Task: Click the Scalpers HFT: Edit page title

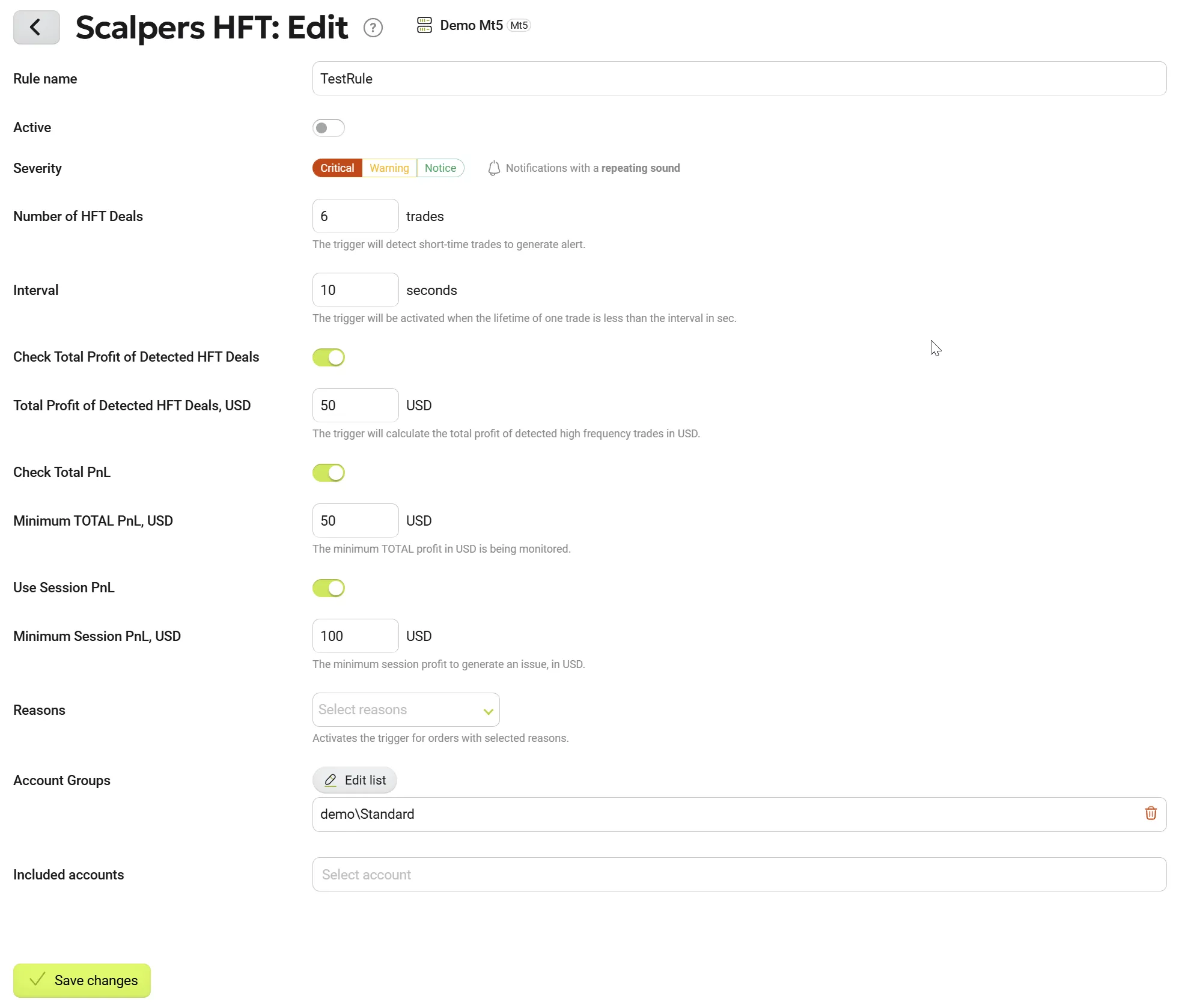Action: tap(212, 28)
